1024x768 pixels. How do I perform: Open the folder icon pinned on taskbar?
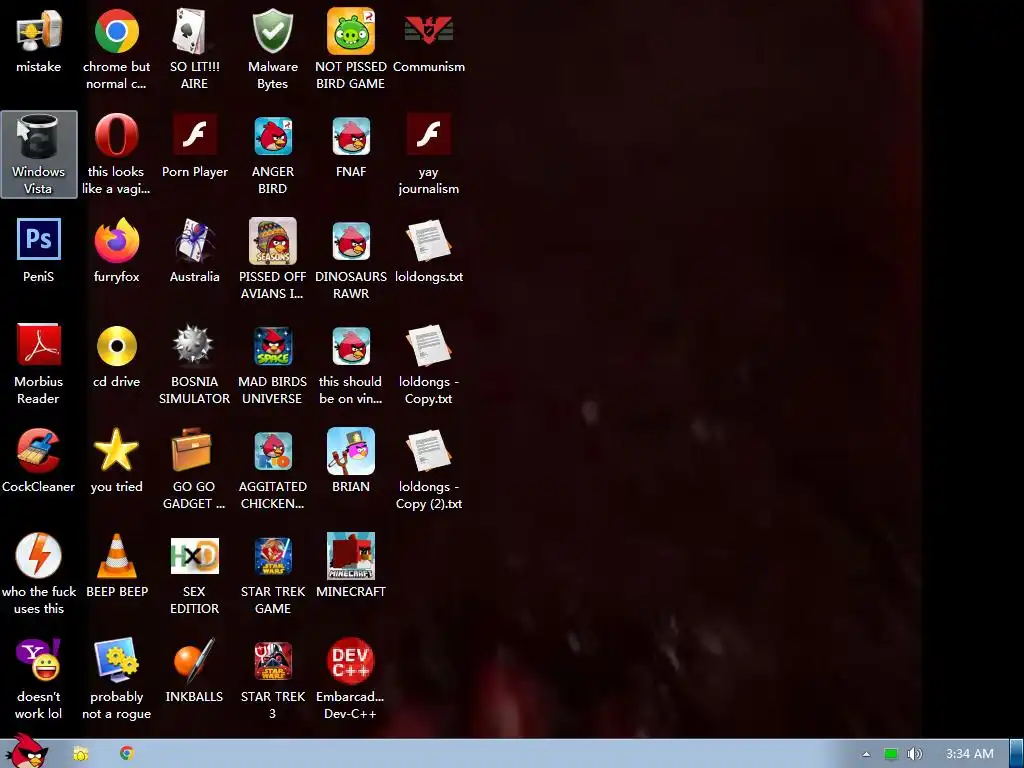coord(80,754)
